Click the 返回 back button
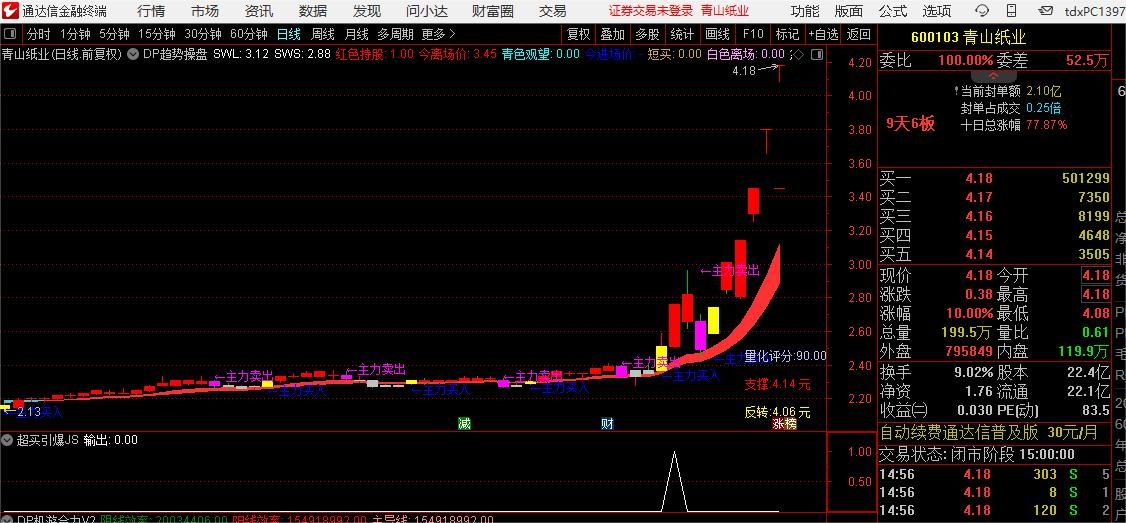The image size is (1126, 523). pos(859,34)
